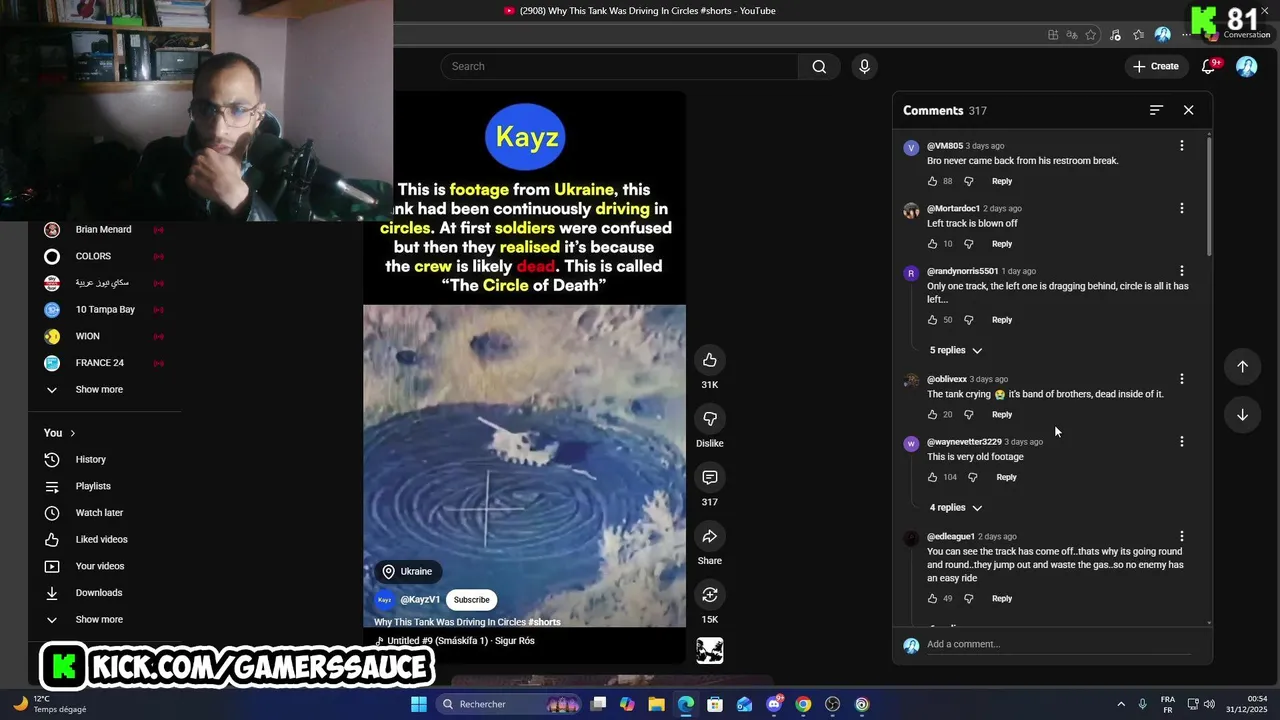The image size is (1280, 720).
Task: Open the Brian Menard subscription
Action: click(104, 229)
